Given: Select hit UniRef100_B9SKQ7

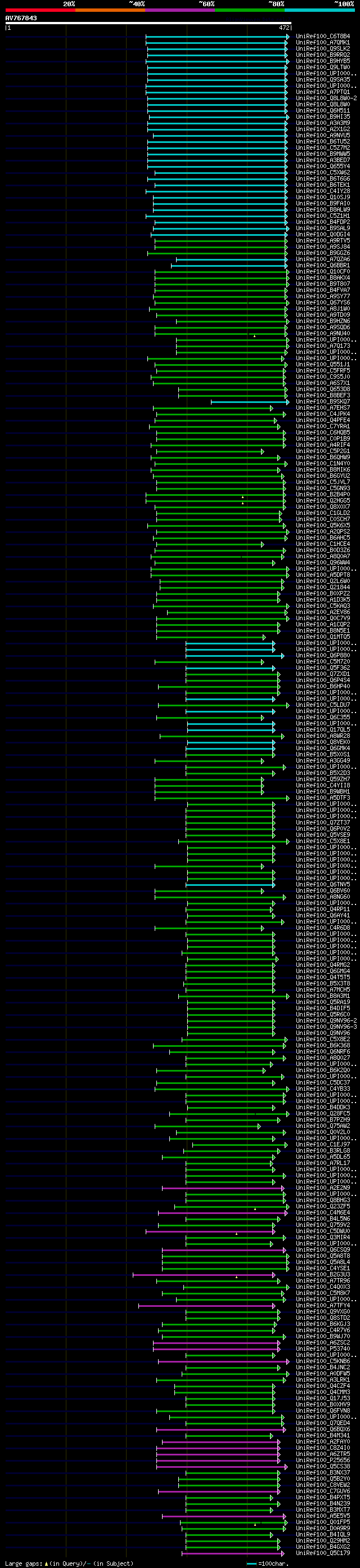Looking at the screenshot, I should [323, 402].
